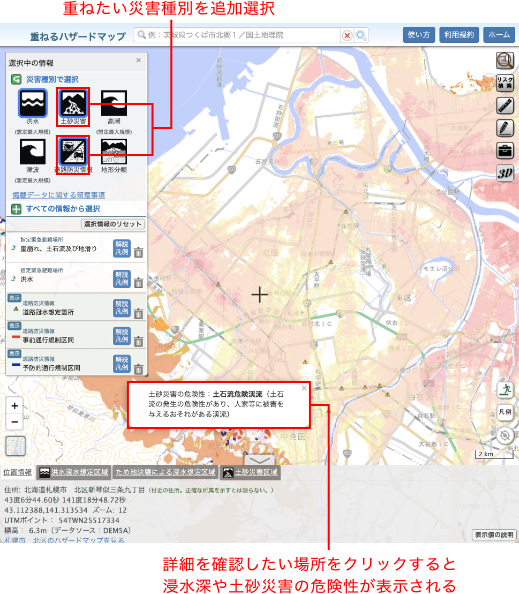
Task: Open the 使い方 usage guide
Action: [418, 35]
